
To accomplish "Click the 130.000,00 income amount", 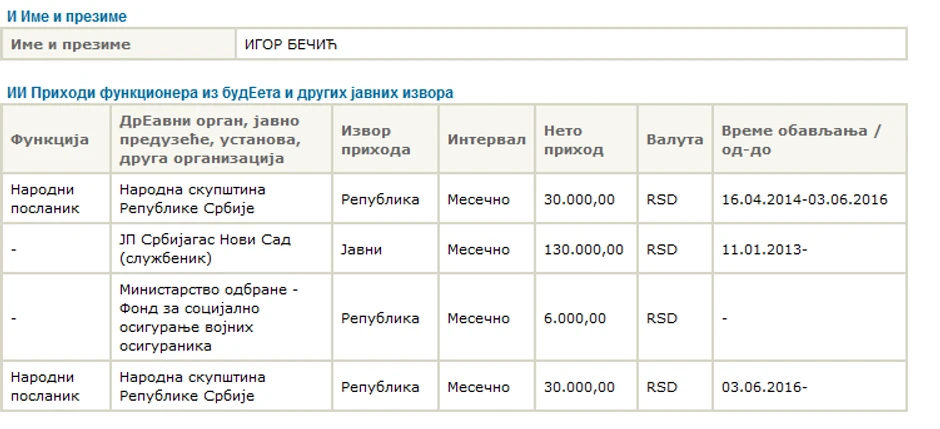I will click(584, 250).
